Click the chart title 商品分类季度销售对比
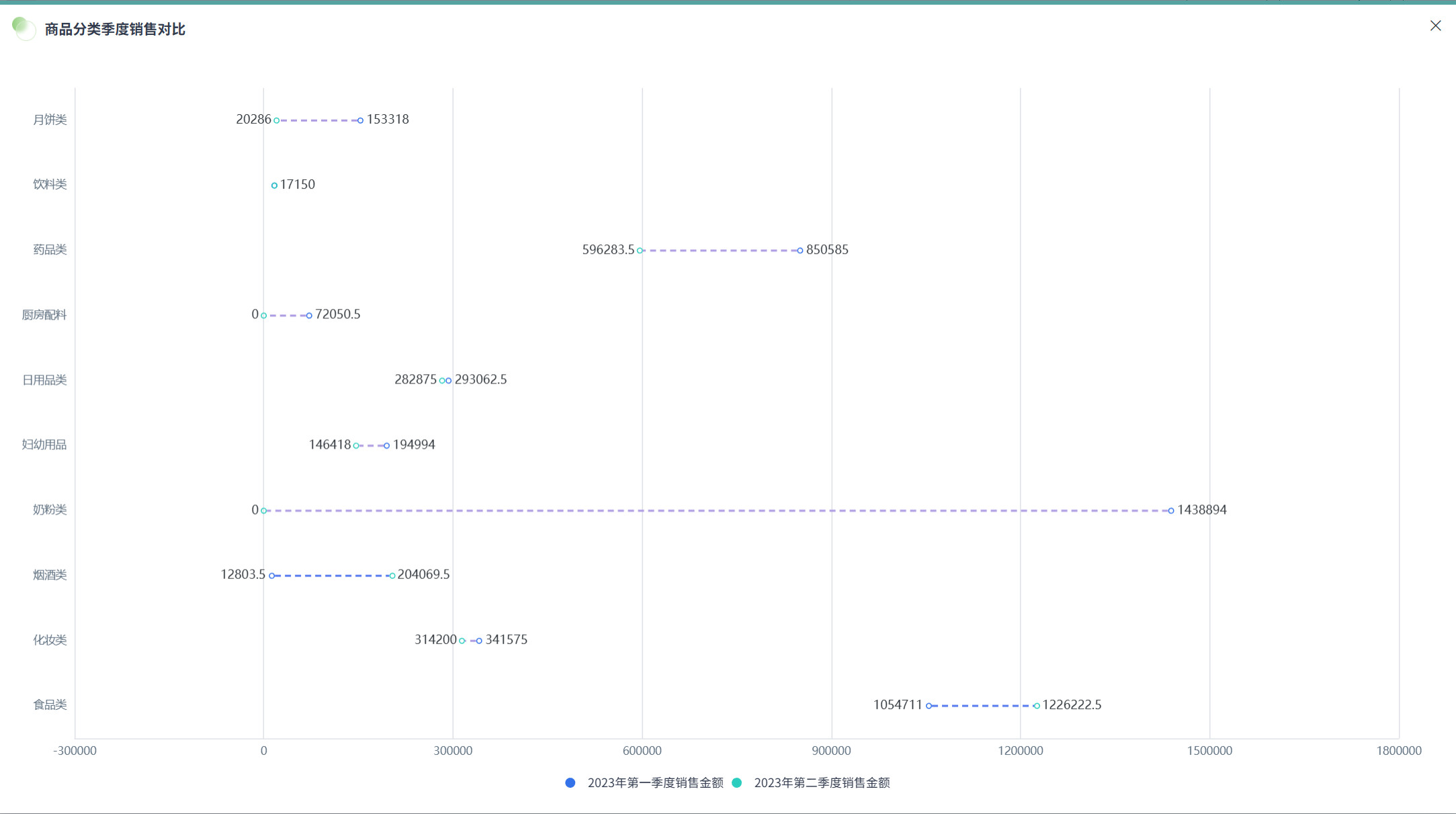This screenshot has height=814, width=1456. click(115, 29)
